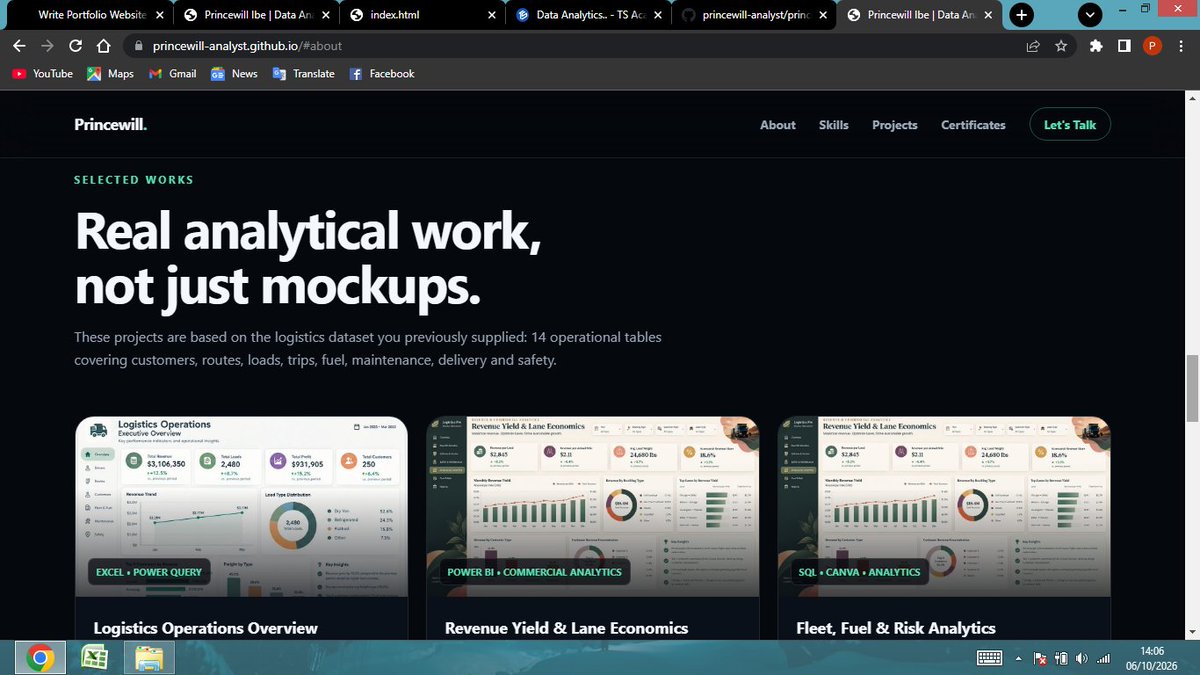View site information lock icon
Screen dimensions: 1200x675
[x=138, y=46]
